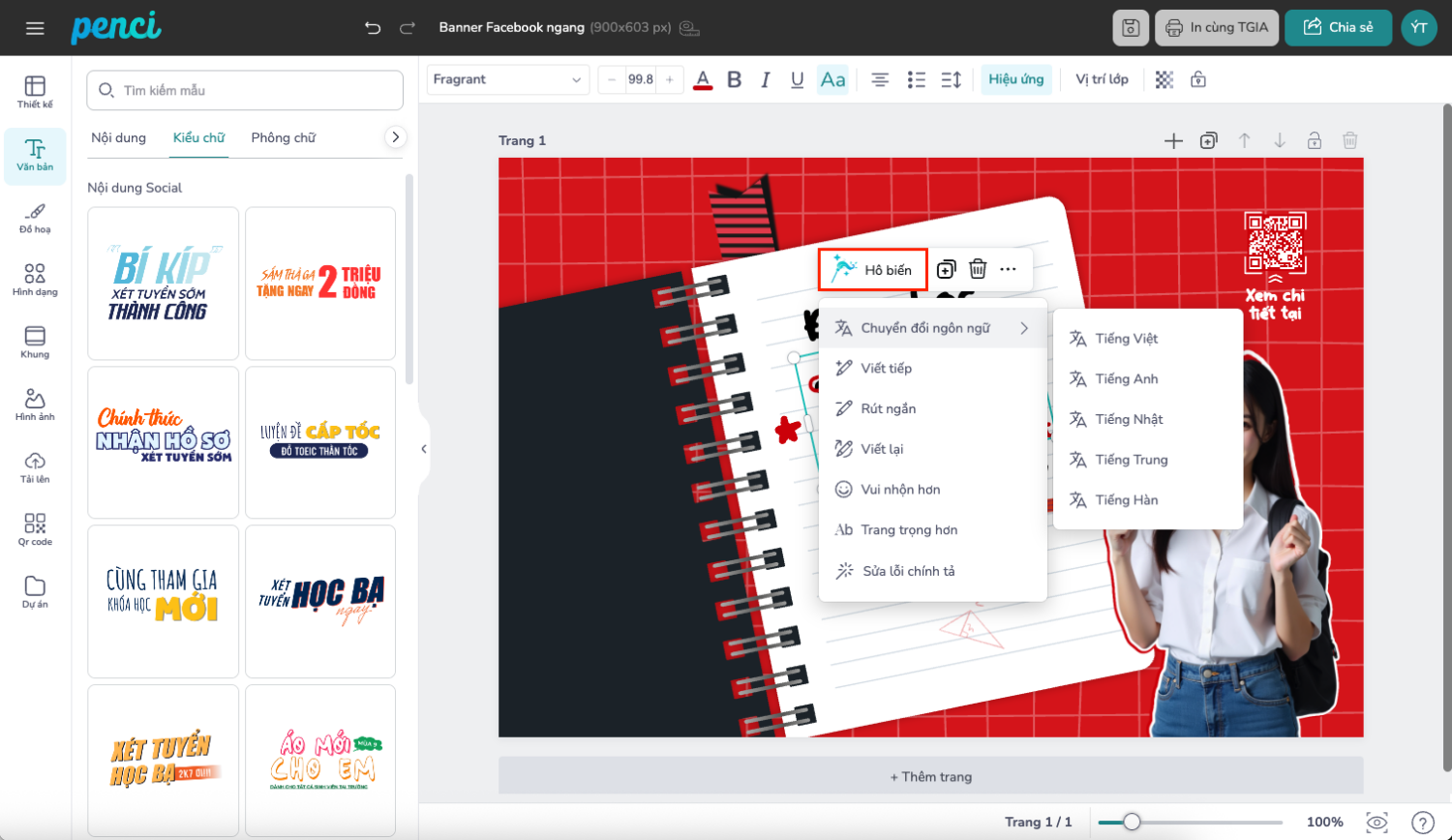This screenshot has width=1452, height=840.
Task: Collapse the left side panel
Action: pyautogui.click(x=424, y=448)
